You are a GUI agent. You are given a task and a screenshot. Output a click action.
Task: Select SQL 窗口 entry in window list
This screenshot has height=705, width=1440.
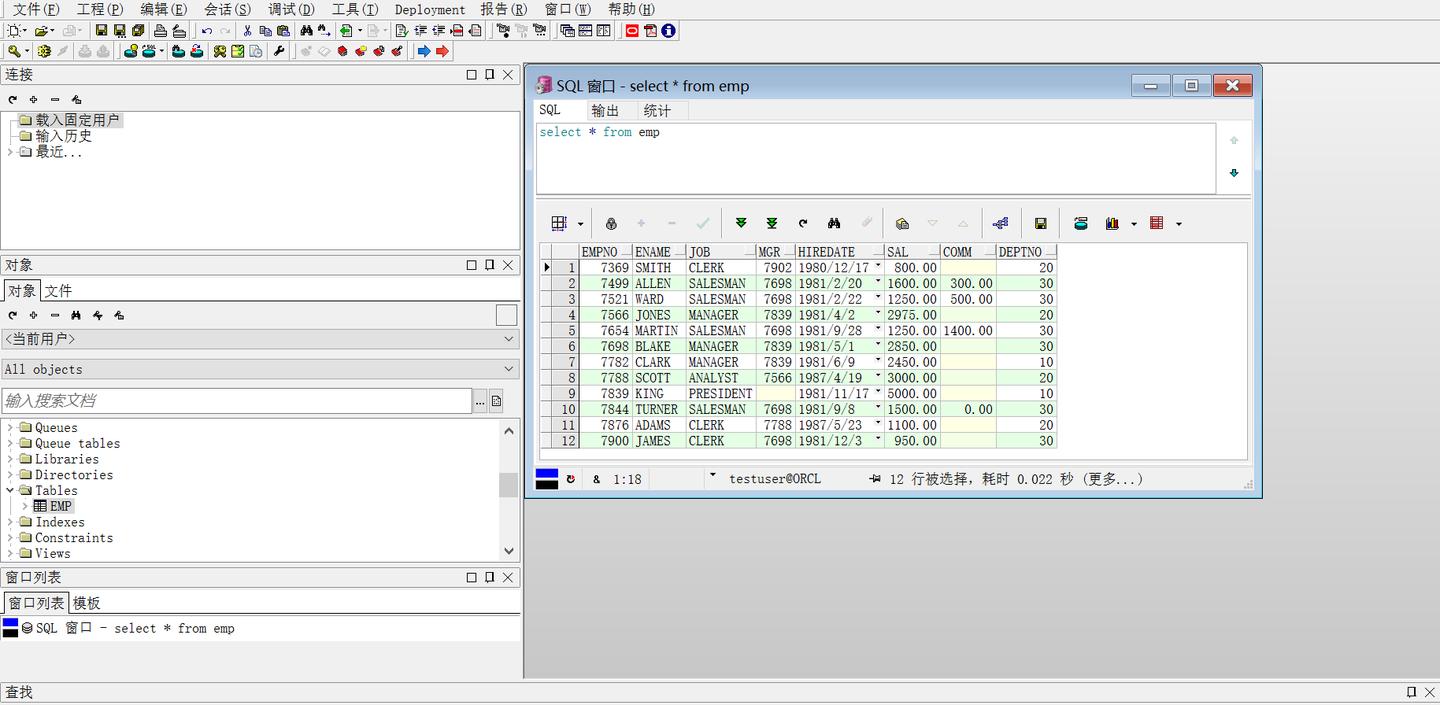(135, 629)
